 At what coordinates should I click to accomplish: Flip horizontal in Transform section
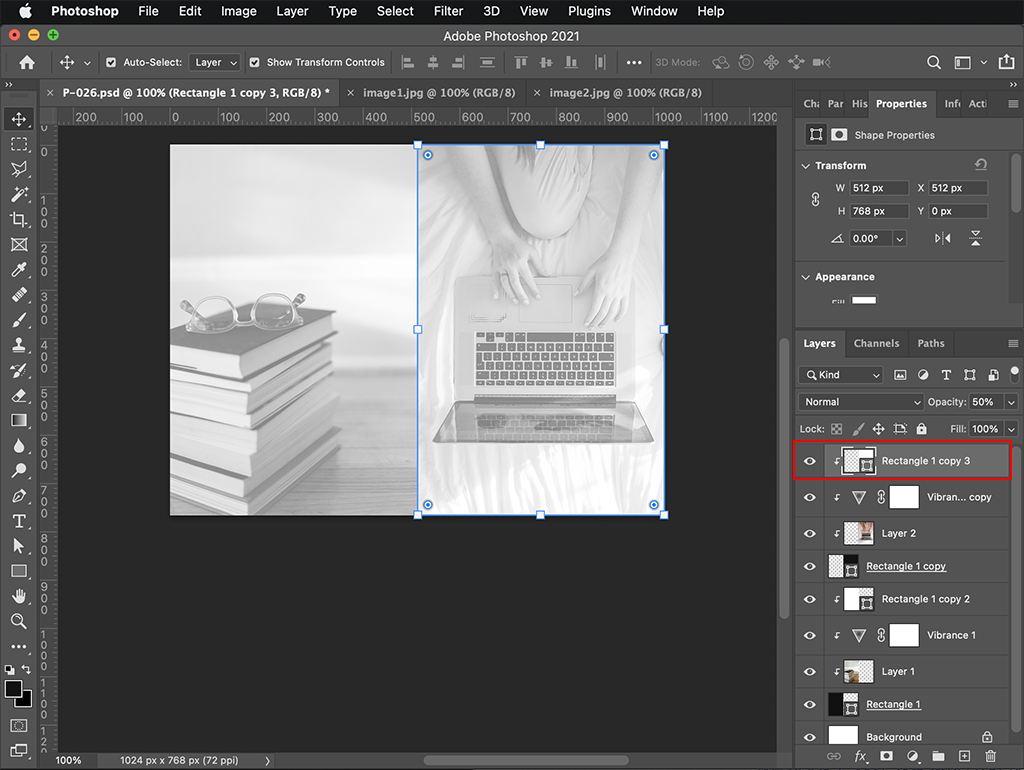[942, 238]
